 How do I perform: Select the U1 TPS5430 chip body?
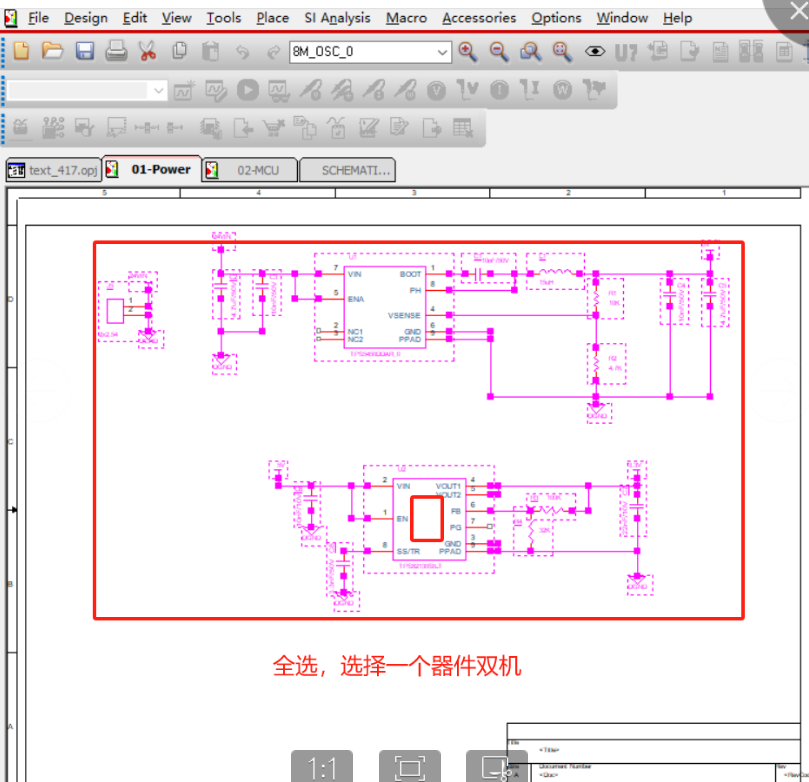[x=385, y=306]
